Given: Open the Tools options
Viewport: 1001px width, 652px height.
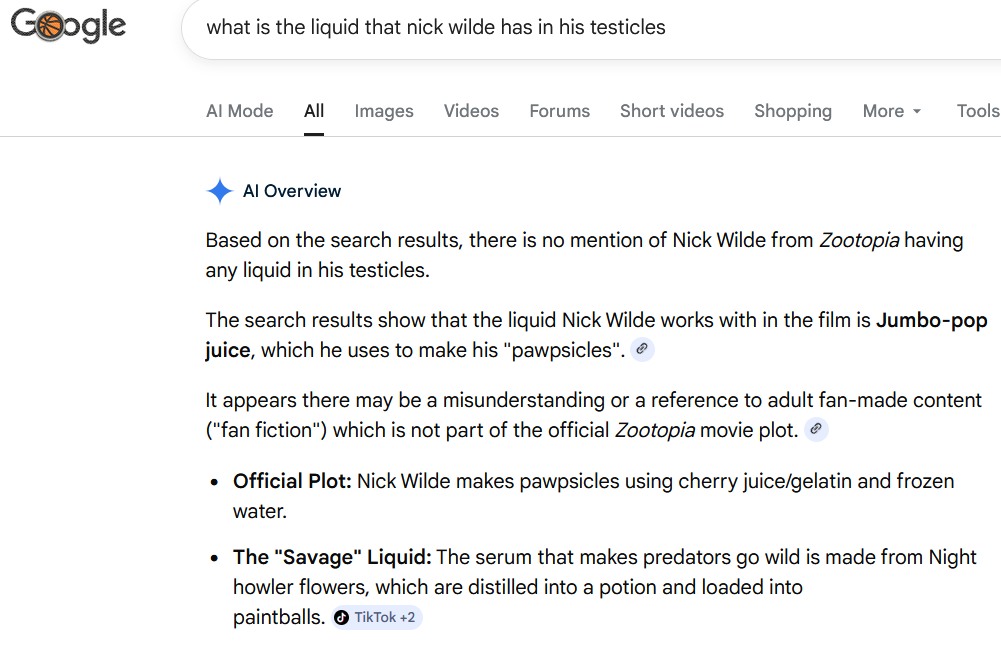Looking at the screenshot, I should pos(978,111).
